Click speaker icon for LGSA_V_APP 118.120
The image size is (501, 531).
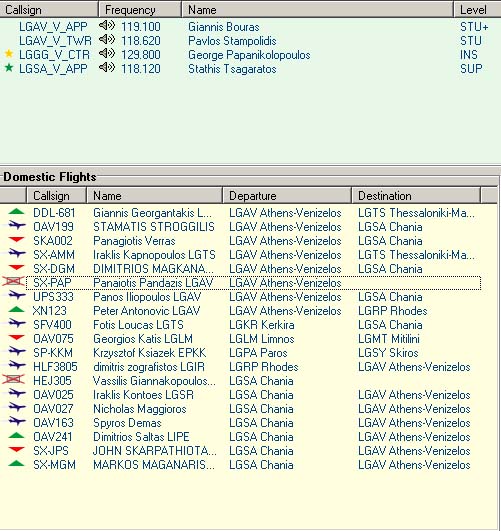pyautogui.click(x=107, y=67)
